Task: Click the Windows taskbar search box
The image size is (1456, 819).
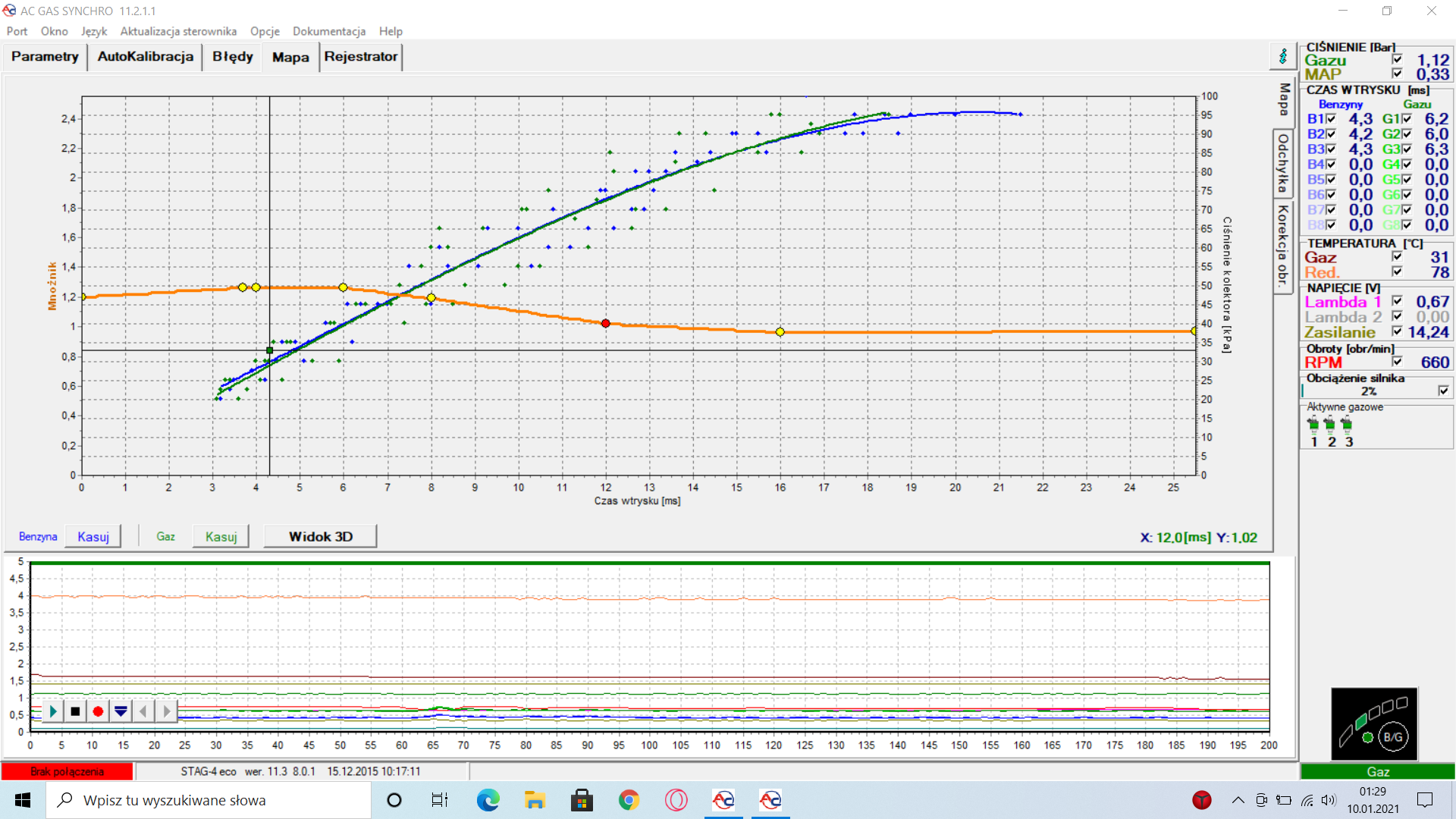Action: pyautogui.click(x=209, y=800)
